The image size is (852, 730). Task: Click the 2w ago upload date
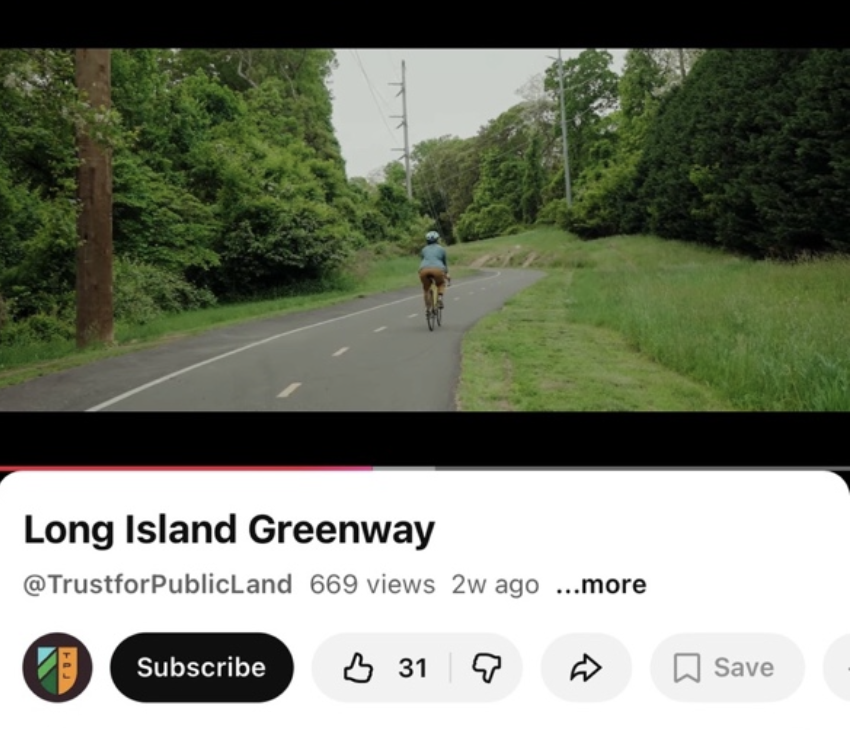[x=495, y=585]
